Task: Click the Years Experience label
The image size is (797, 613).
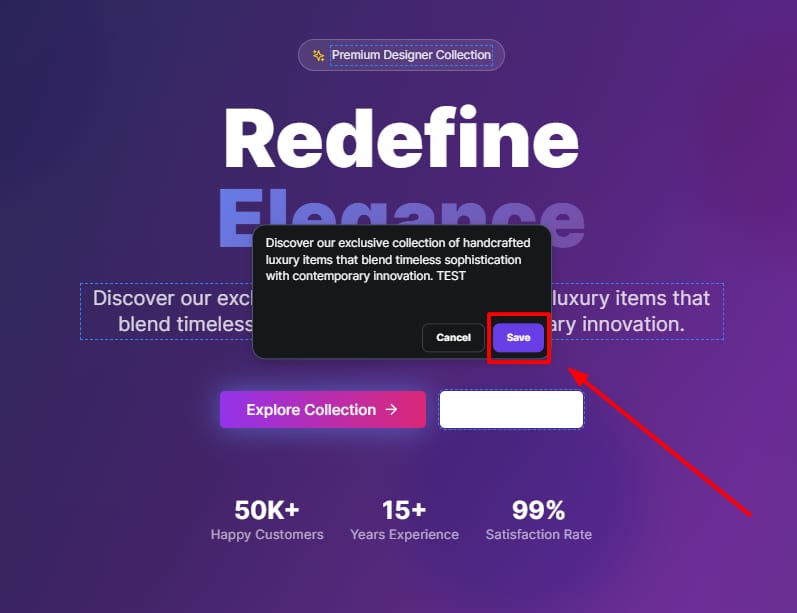Action: coord(405,535)
